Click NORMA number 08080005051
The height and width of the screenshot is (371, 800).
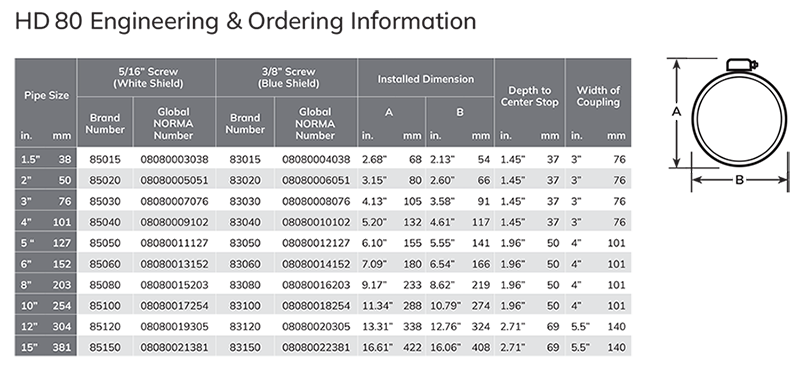(174, 180)
